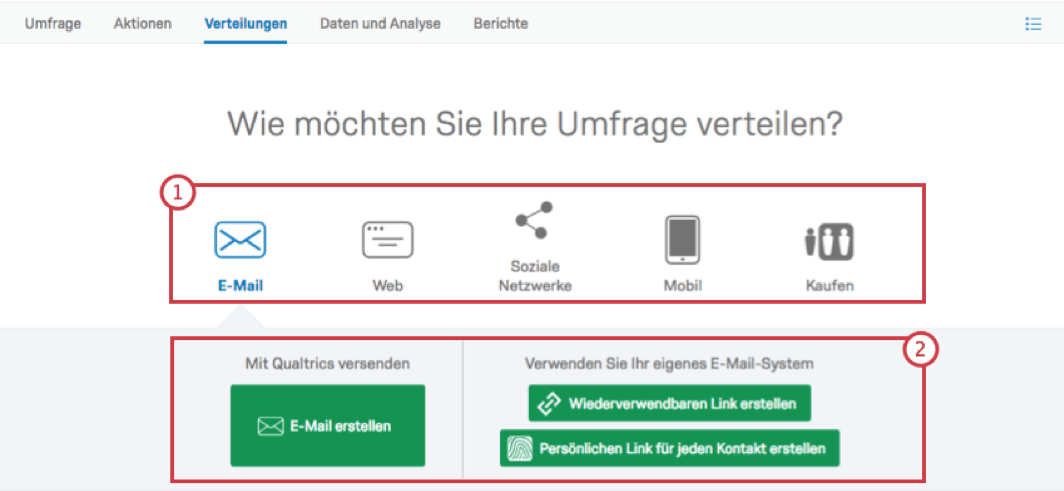
Task: Click the 'Mit Qualtrics versenden' heading text
Action: click(x=328, y=364)
